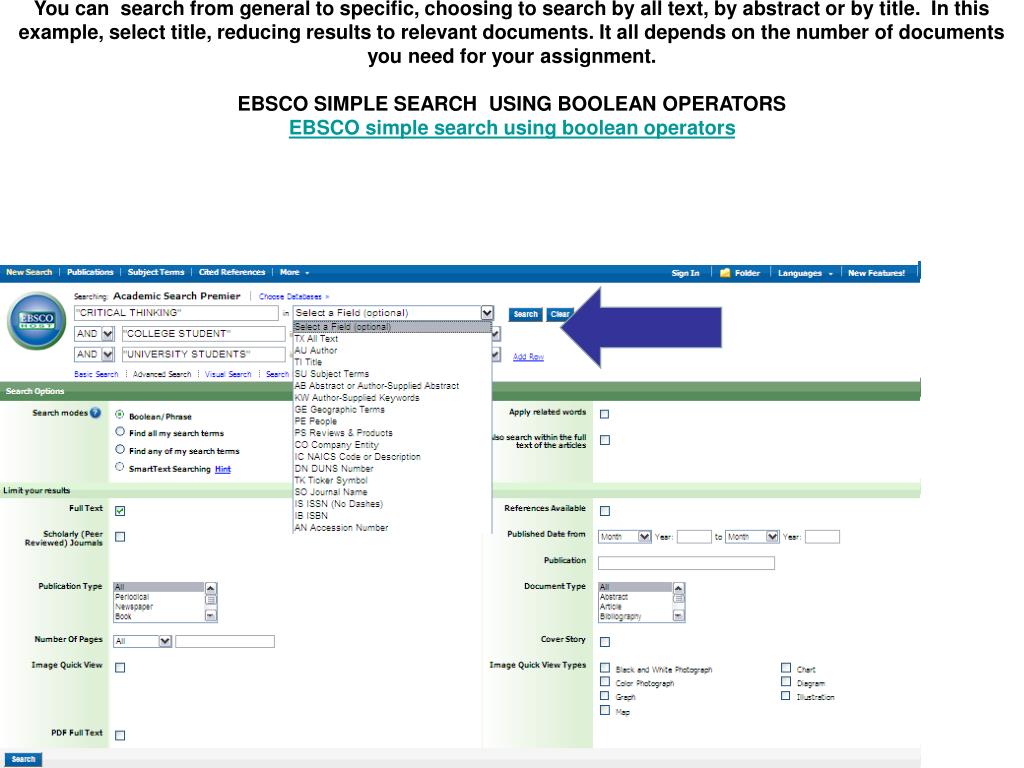Choose SO Journal Name option
Viewport: 1024px width, 768px height.
[x=392, y=492]
